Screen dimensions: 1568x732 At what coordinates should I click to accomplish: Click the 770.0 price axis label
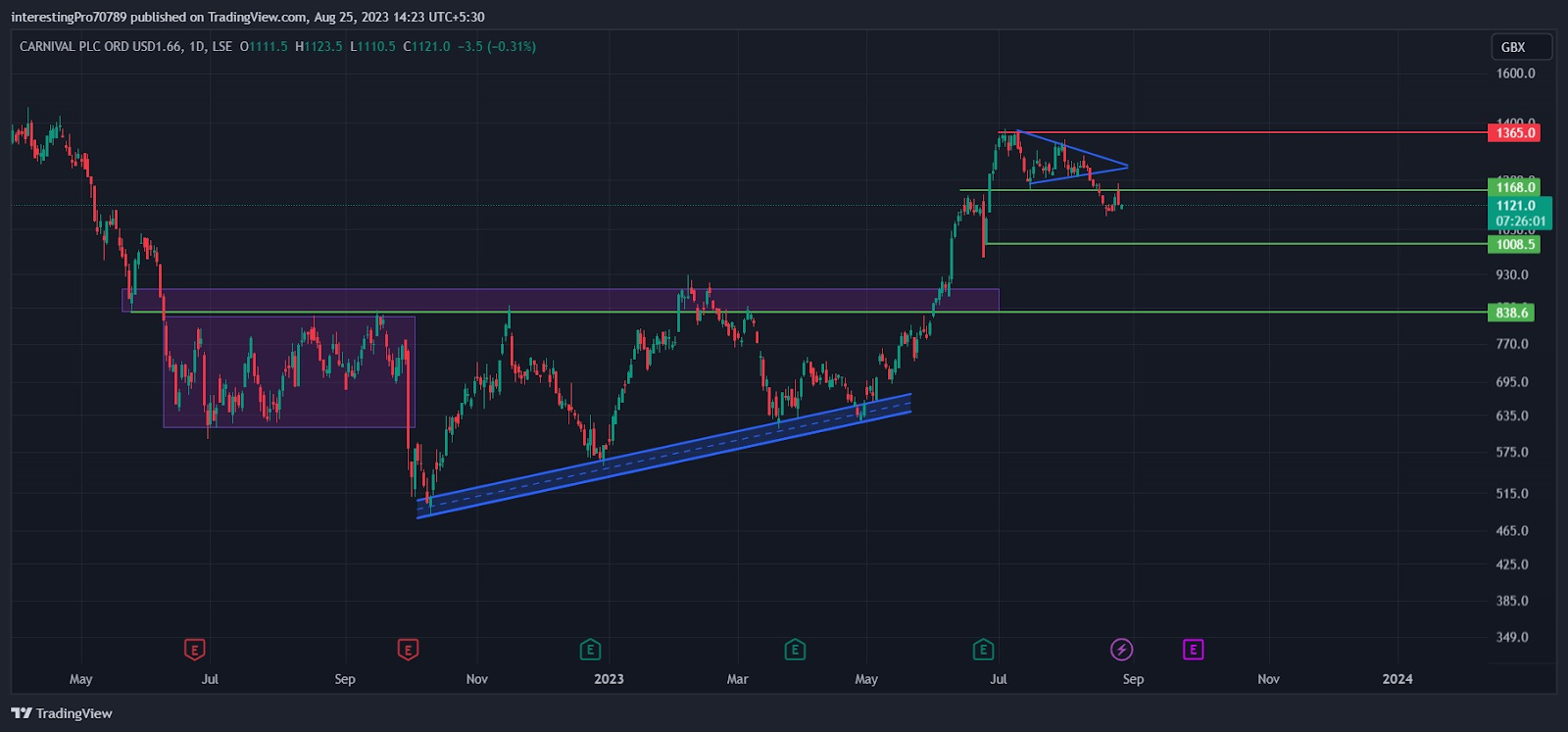pos(1512,344)
